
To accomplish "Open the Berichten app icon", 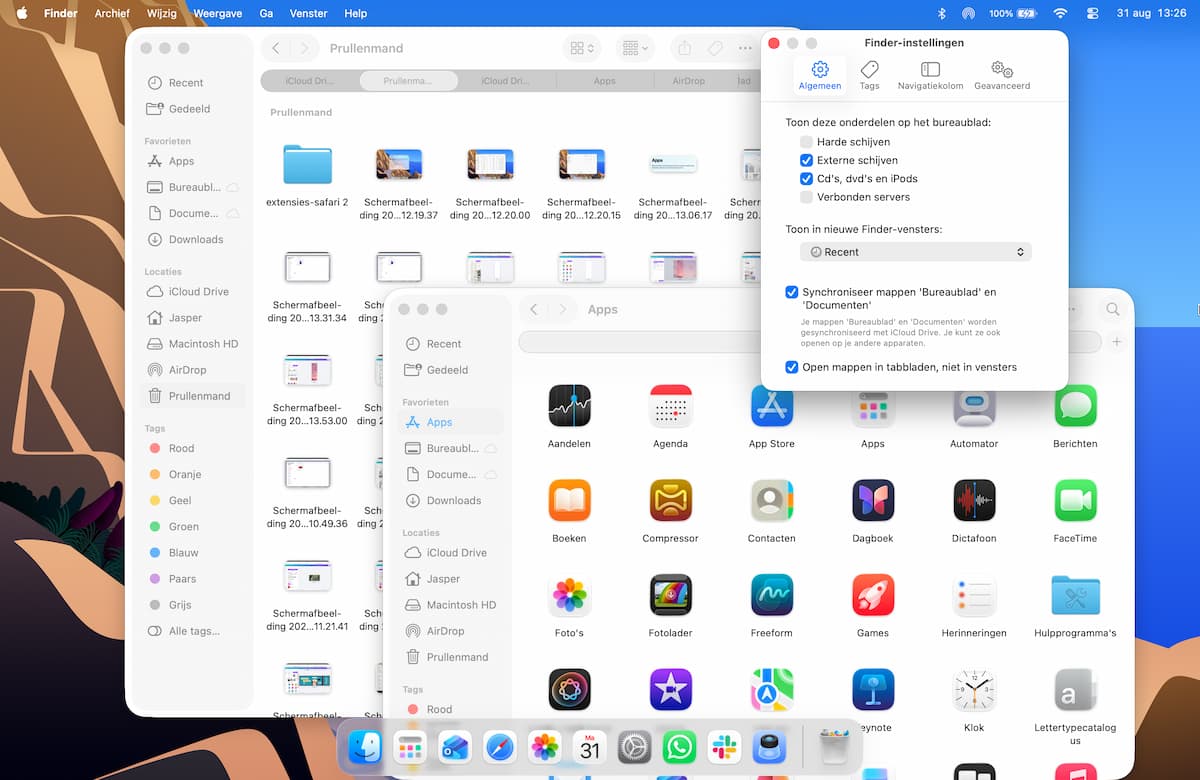I will pyautogui.click(x=1075, y=406).
